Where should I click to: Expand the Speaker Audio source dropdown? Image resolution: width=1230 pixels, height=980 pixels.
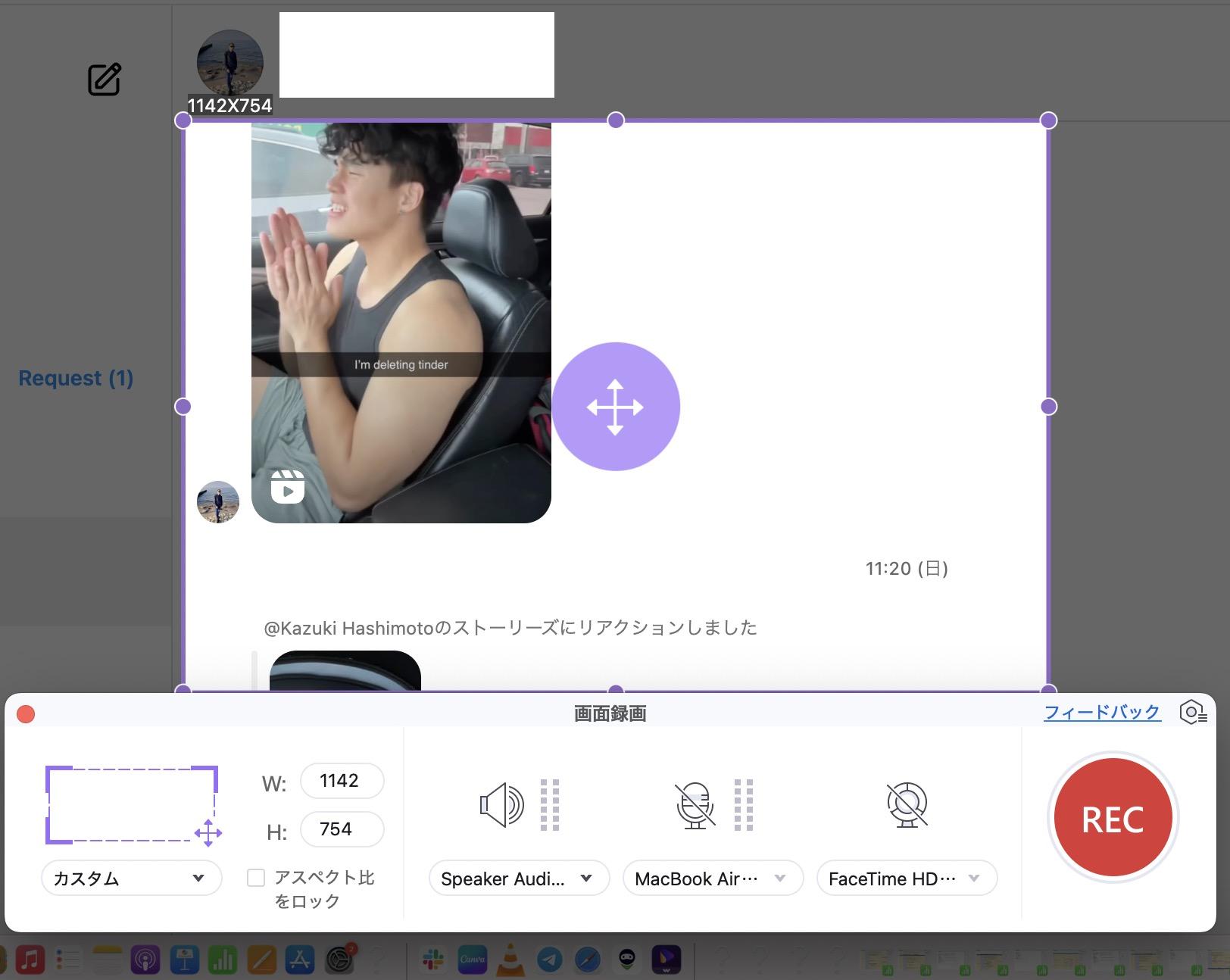[x=519, y=879]
